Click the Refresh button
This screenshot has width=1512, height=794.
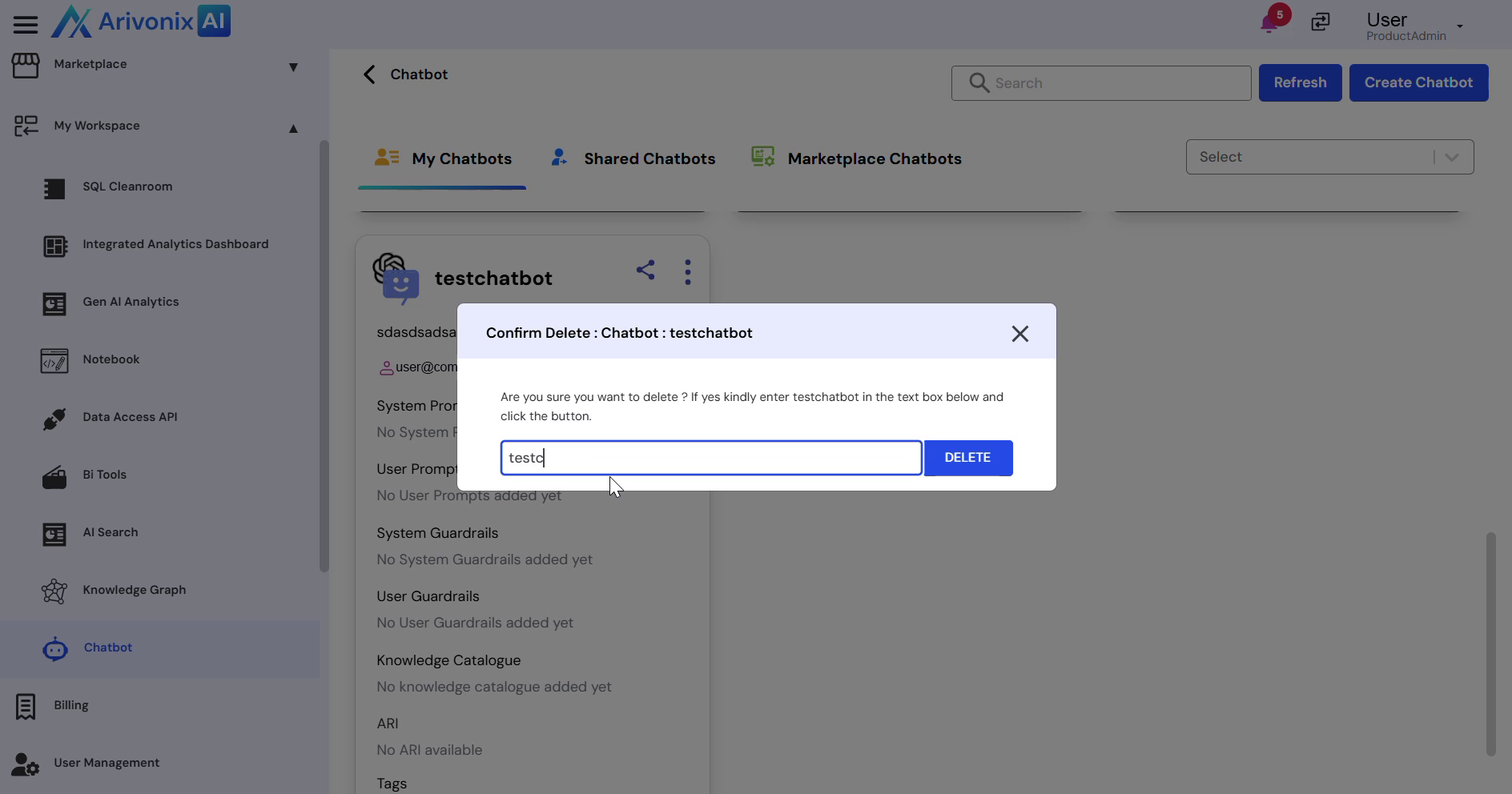(1300, 82)
